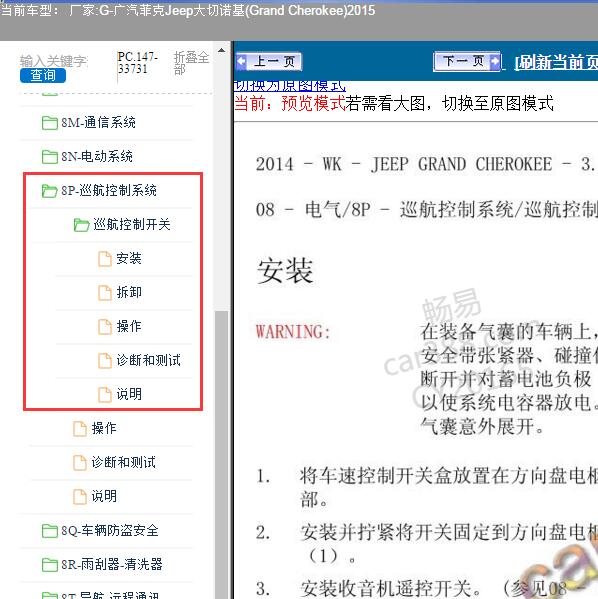
Task: Expand the 8Q-车辆防盗安全 tree label
Action: [110, 530]
